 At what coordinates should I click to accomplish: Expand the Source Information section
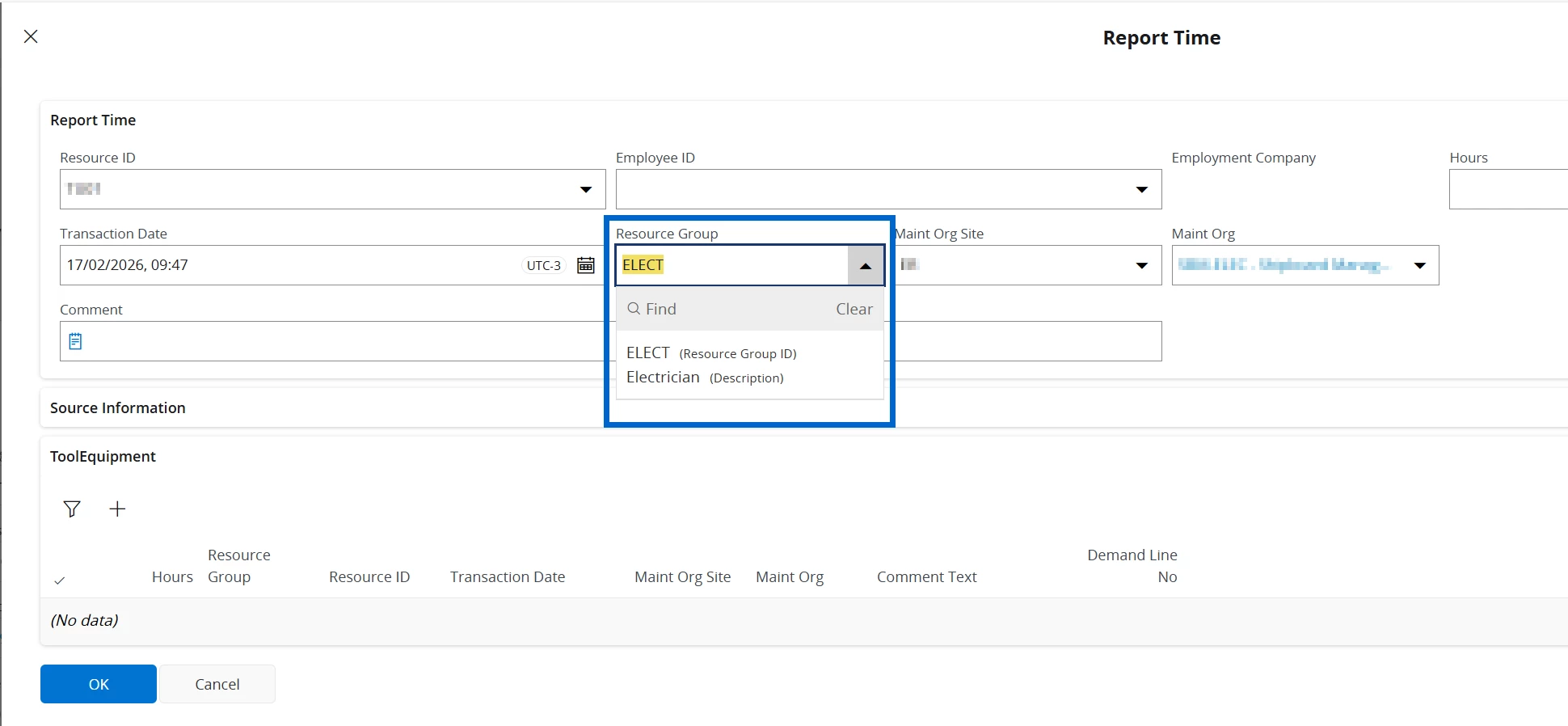(118, 408)
